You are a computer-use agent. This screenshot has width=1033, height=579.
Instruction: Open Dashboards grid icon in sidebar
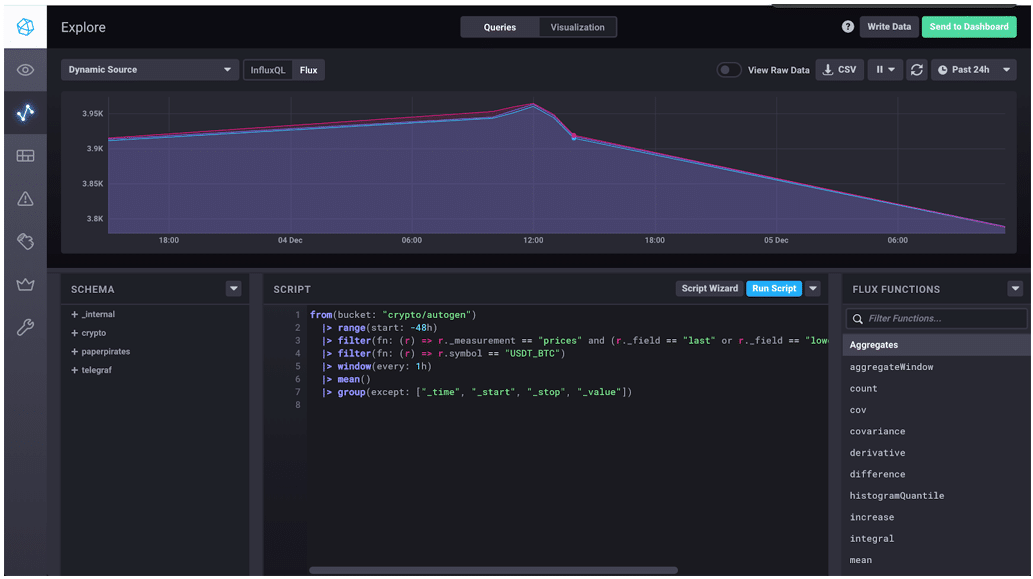coord(25,156)
